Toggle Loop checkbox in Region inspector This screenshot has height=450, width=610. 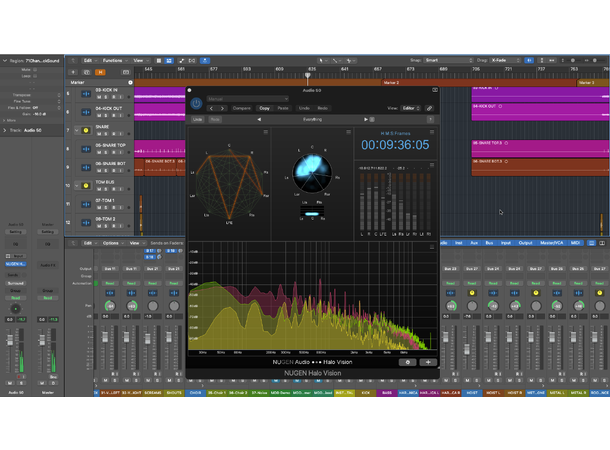click(35, 76)
